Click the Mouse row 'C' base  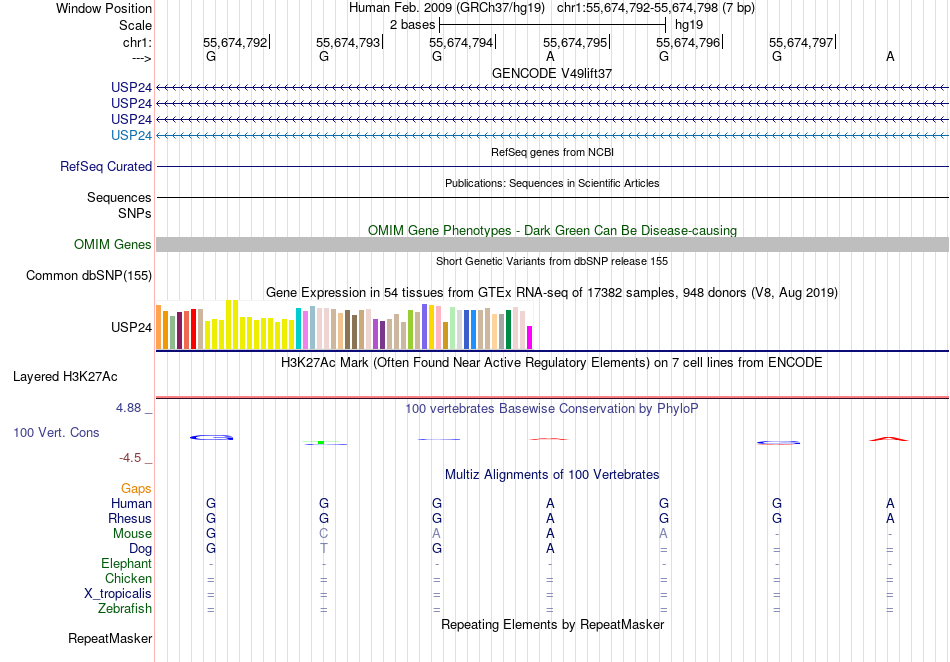[x=323, y=534]
